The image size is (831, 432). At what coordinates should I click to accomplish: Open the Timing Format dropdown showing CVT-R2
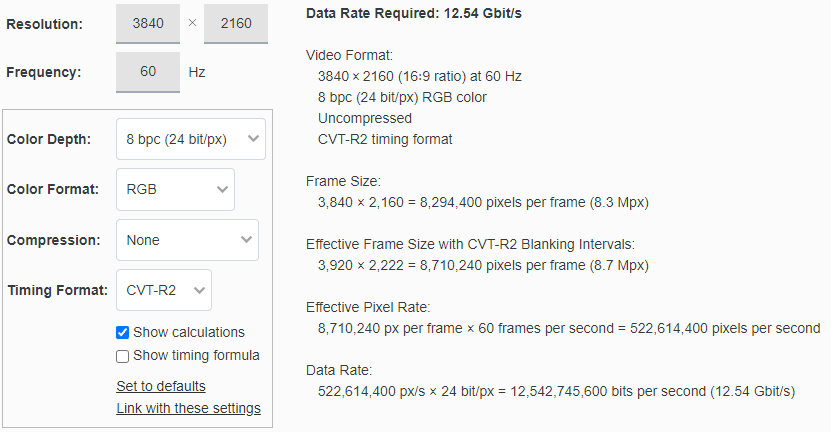pos(163,290)
